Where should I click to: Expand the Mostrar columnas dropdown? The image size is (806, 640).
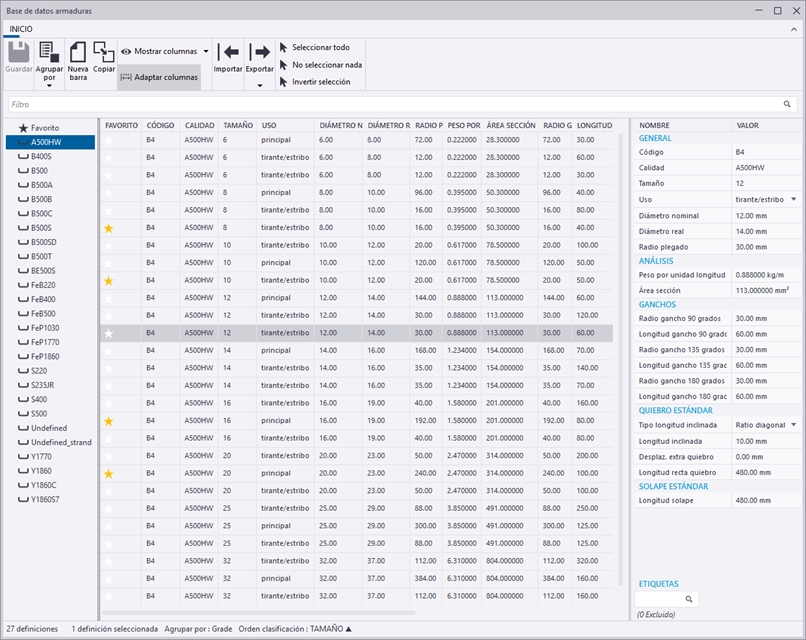[x=205, y=51]
